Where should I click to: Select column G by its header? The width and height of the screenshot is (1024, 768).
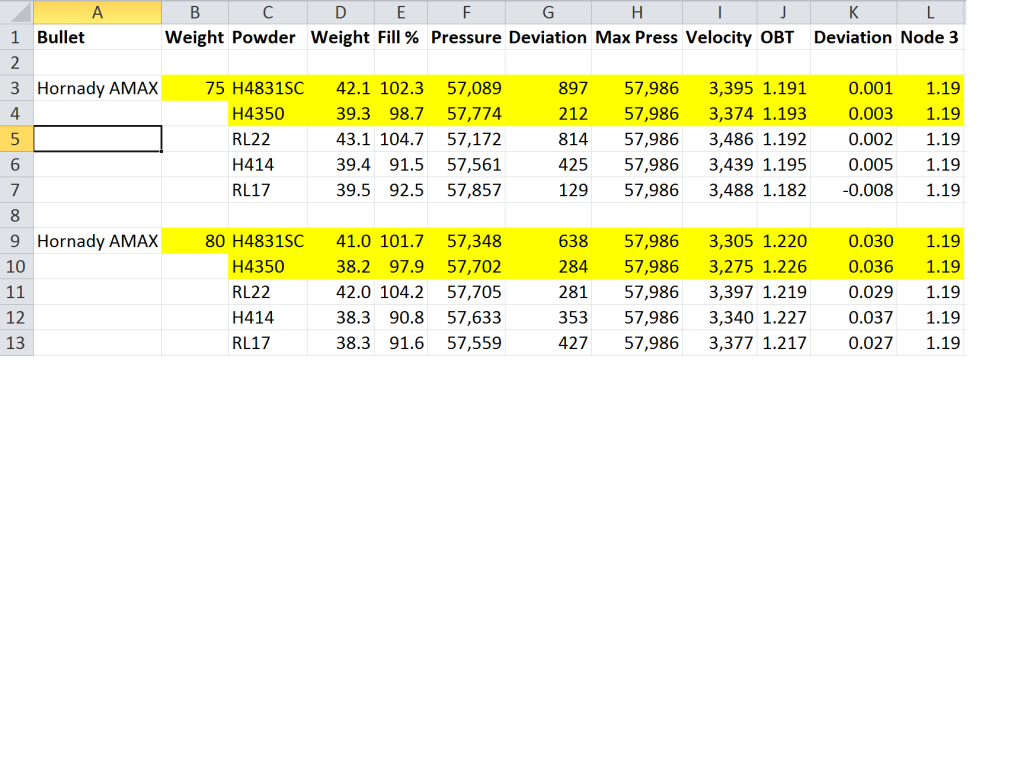(x=549, y=12)
